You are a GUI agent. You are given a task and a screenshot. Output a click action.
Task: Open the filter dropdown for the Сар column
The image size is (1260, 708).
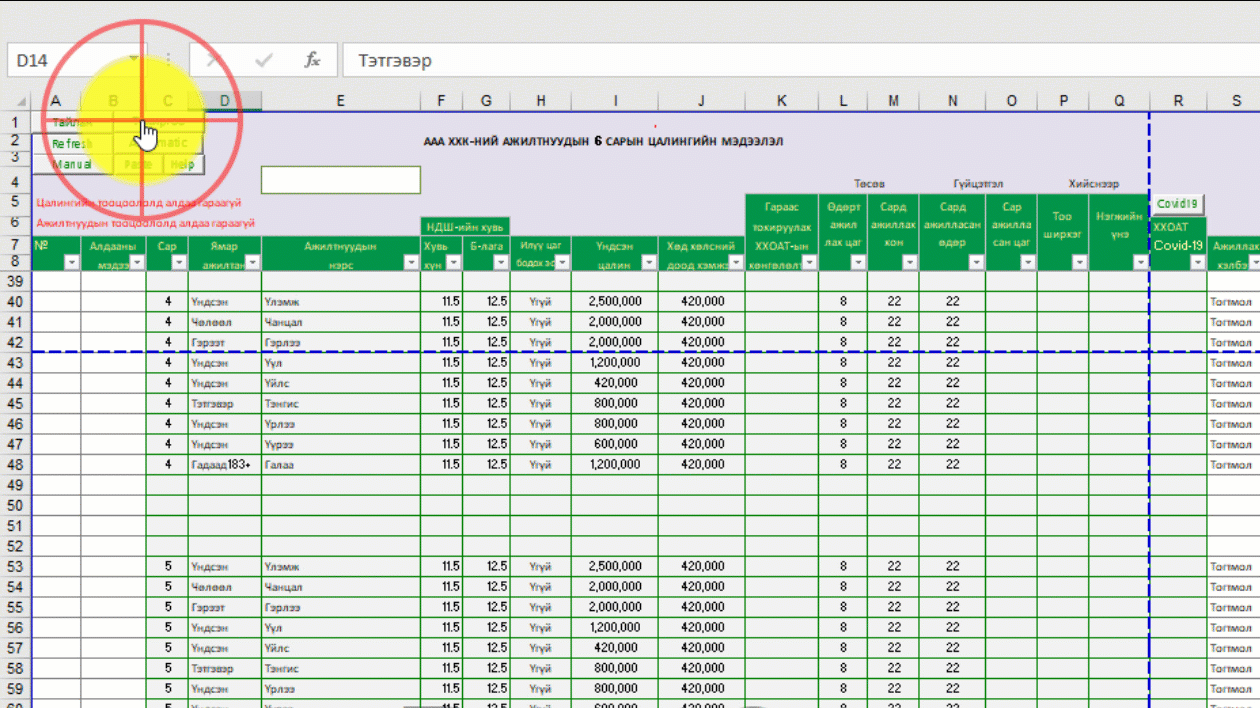point(178,262)
